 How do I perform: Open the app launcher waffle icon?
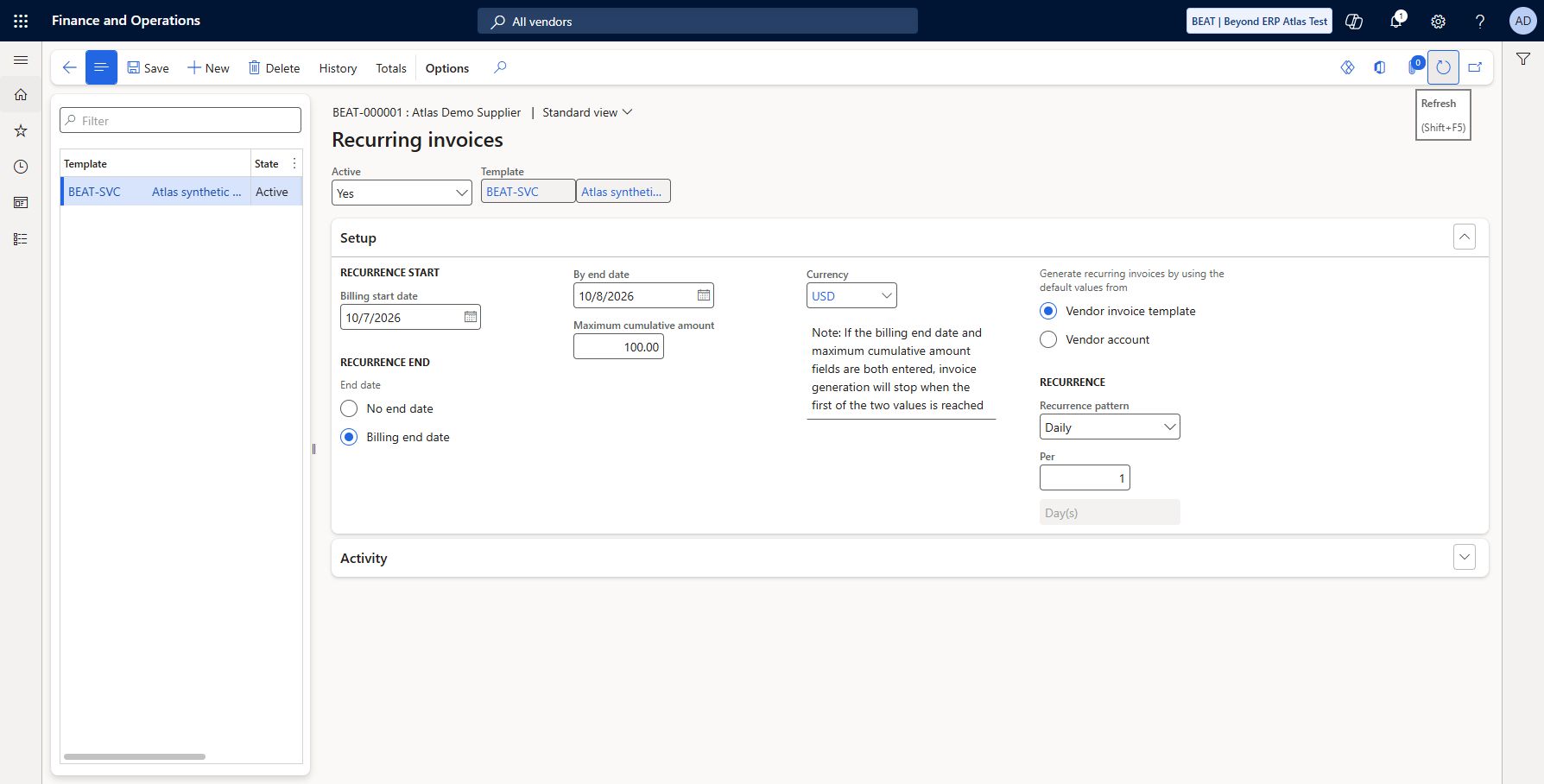pyautogui.click(x=21, y=21)
